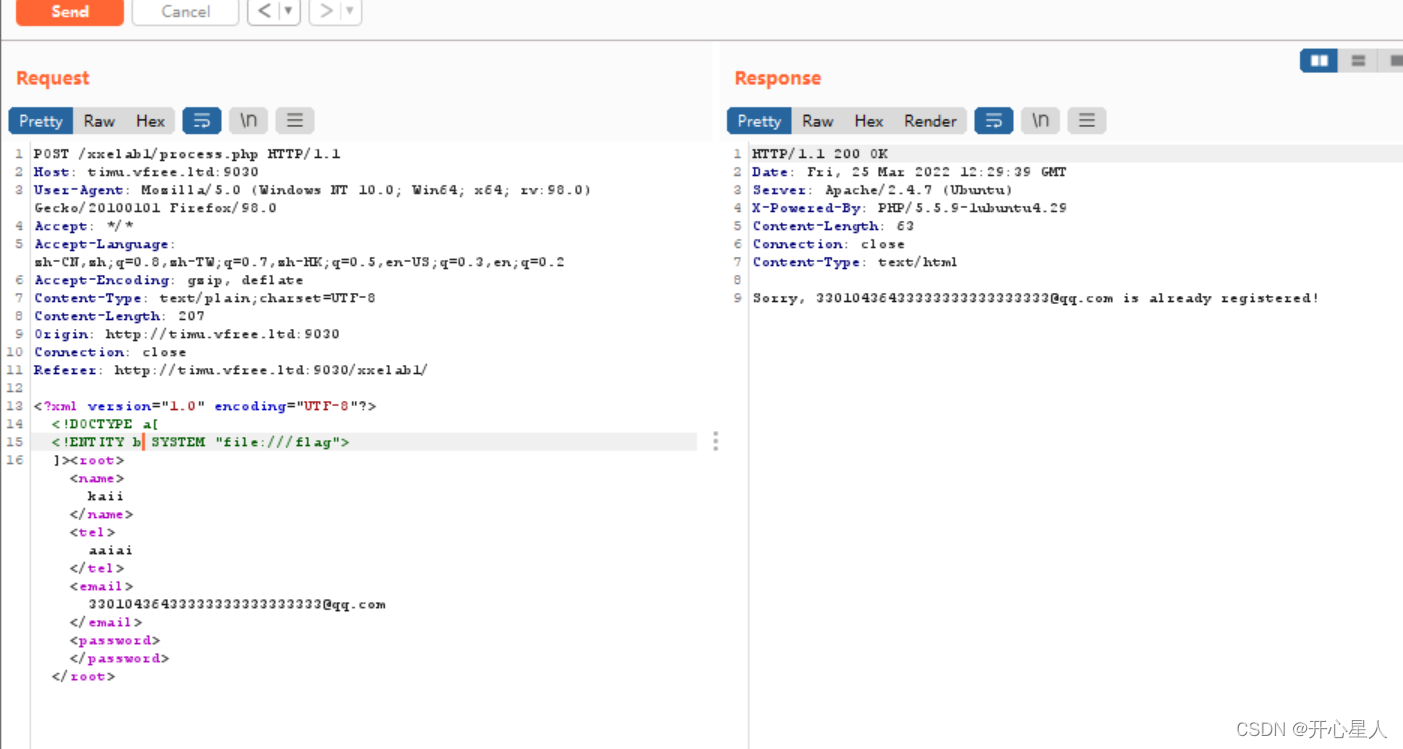Click the User-Agent header in request
This screenshot has width=1403, height=749.
pyautogui.click(x=312, y=199)
